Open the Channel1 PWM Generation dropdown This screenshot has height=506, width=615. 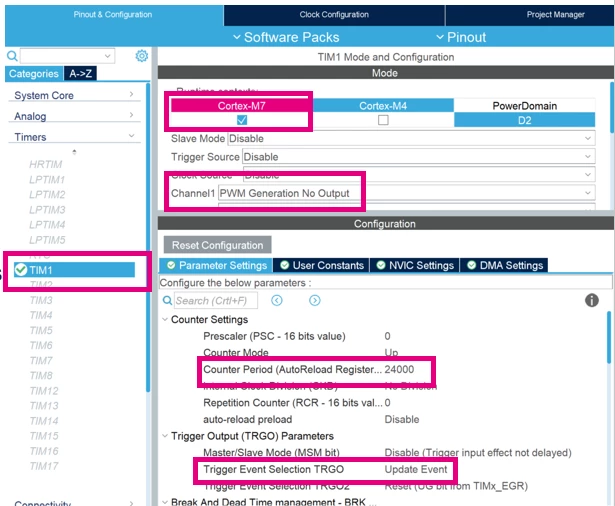point(407,193)
